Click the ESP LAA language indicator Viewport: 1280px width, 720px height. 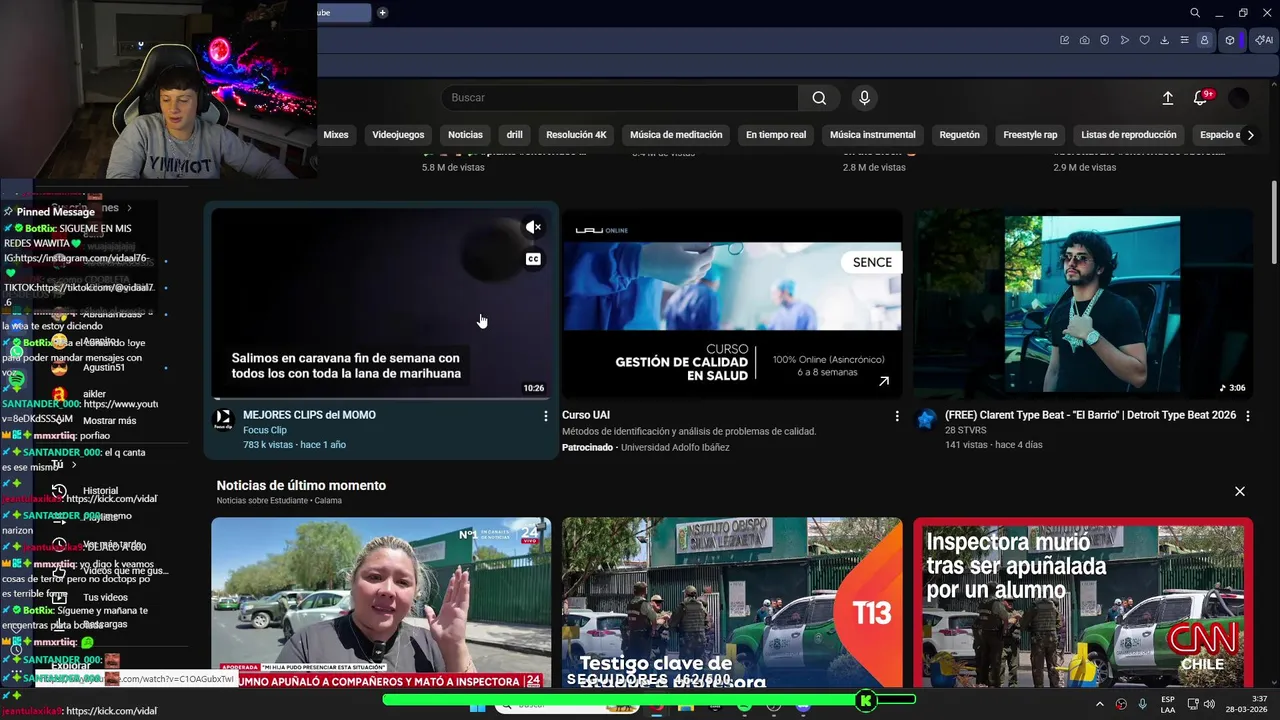(x=1168, y=704)
